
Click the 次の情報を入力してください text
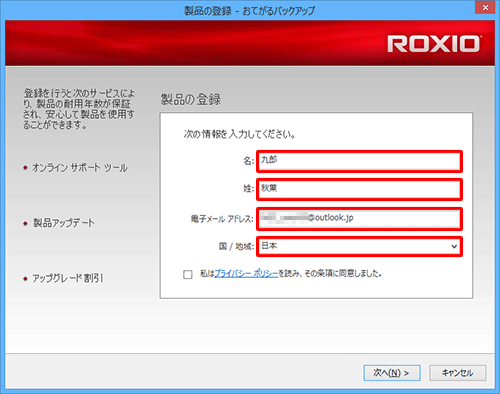tap(239, 134)
